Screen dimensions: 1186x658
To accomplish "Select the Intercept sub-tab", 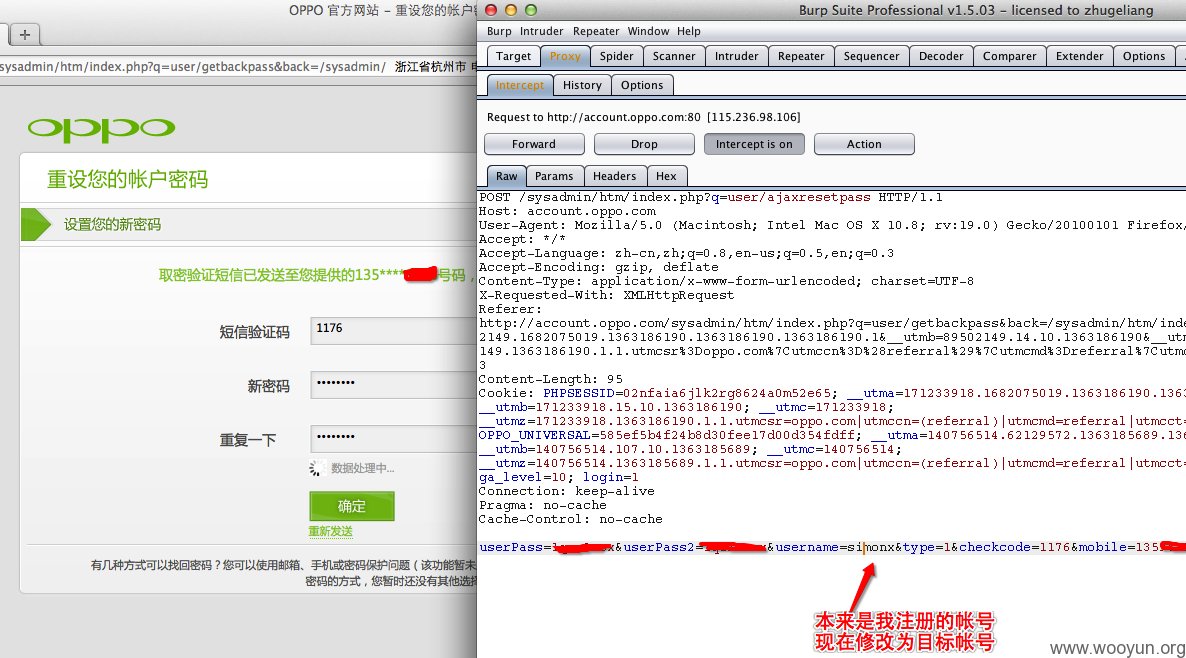I will pyautogui.click(x=520, y=85).
